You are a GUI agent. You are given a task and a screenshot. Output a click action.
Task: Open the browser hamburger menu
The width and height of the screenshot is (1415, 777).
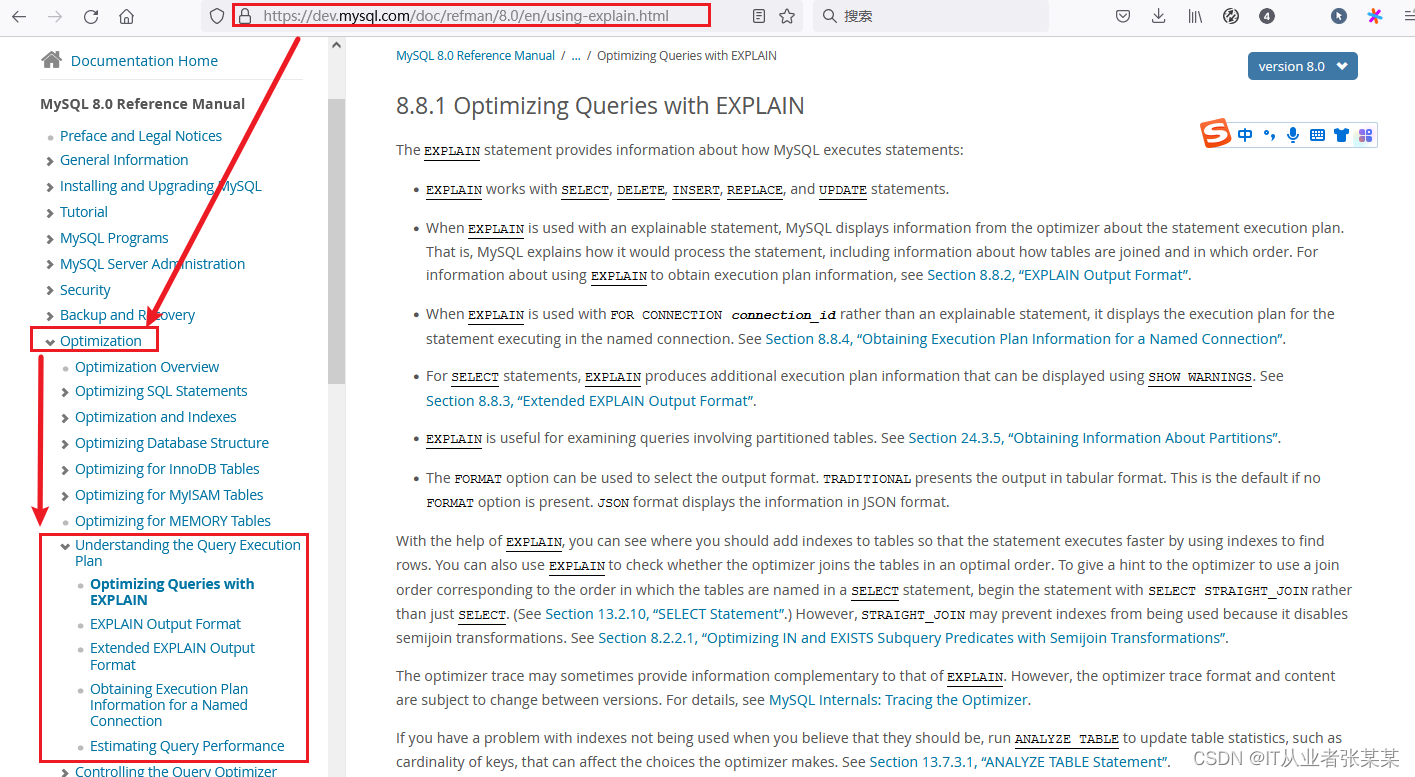tap(1408, 16)
